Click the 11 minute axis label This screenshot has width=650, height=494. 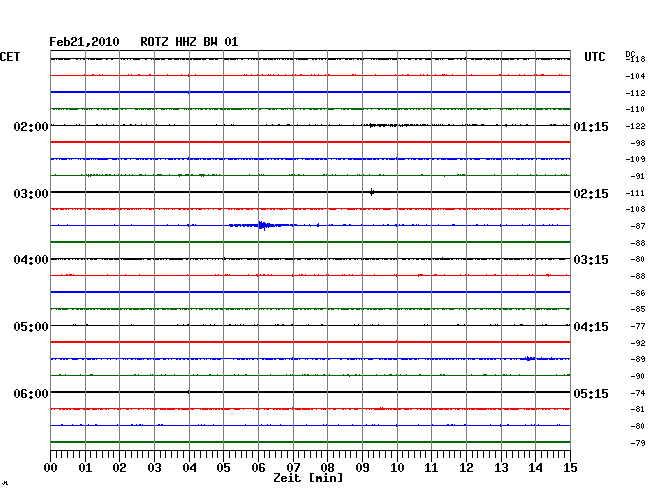coord(431,468)
